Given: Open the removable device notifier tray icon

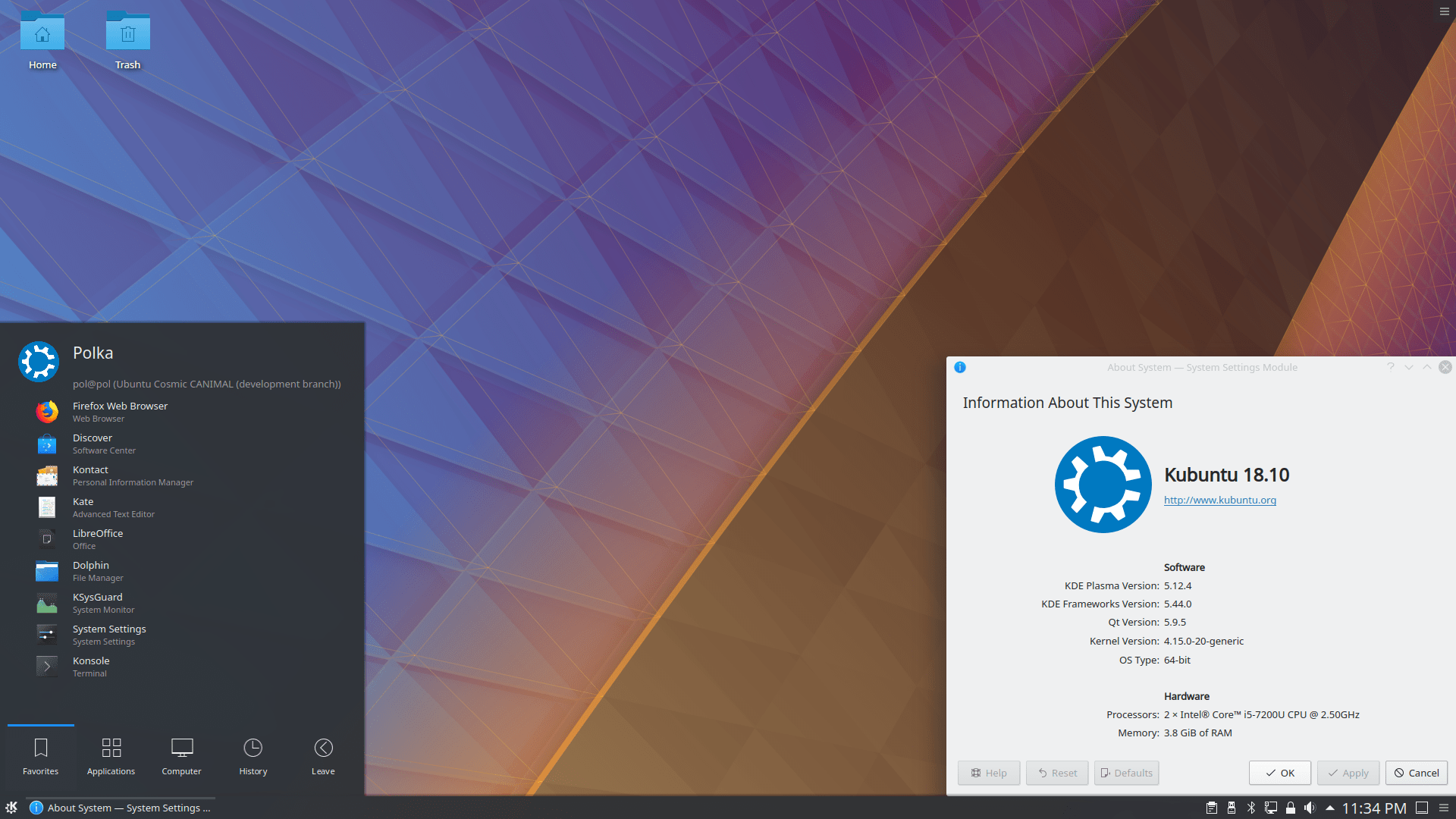Looking at the screenshot, I should click(x=1232, y=808).
